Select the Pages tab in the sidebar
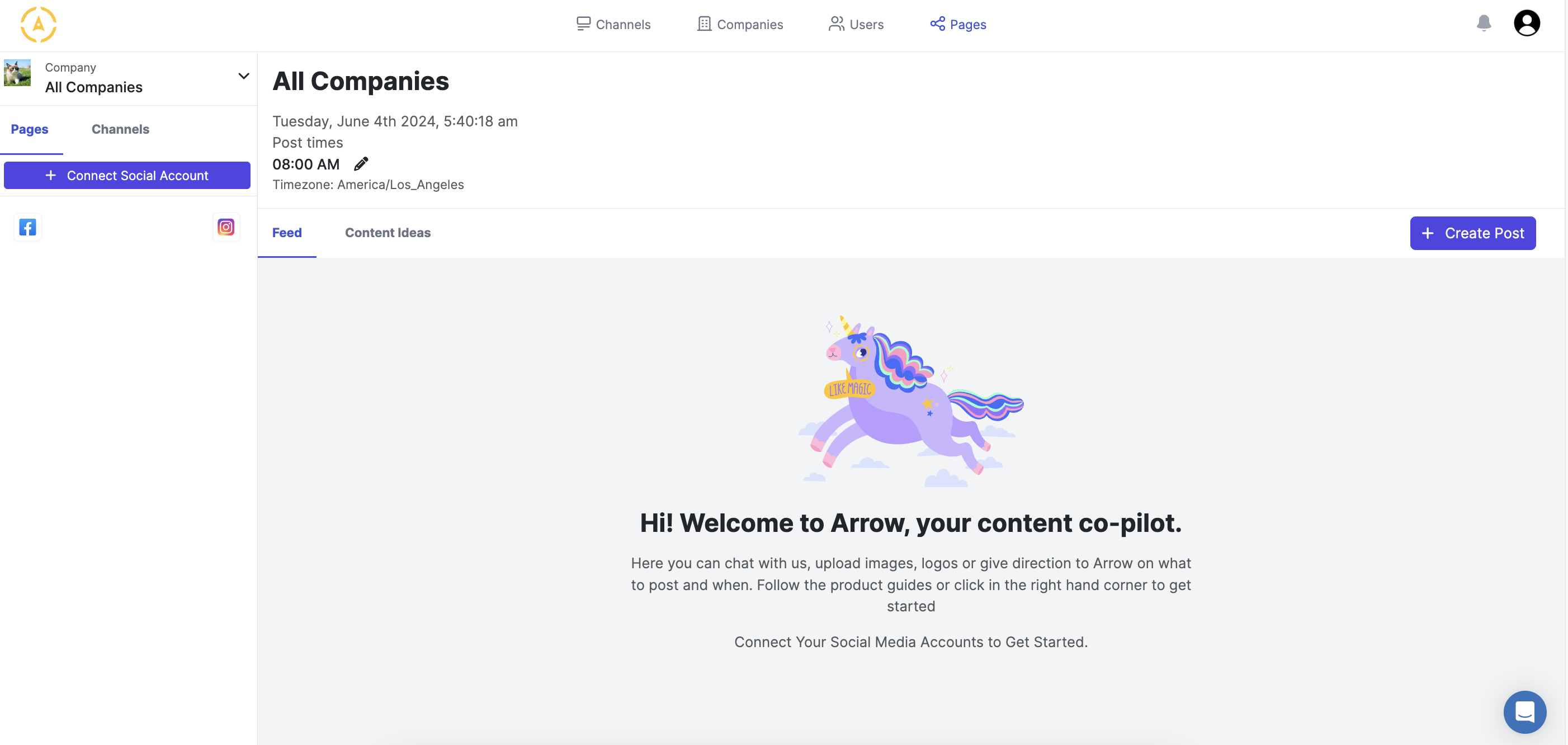Screen dimensions: 1568x745 [30, 129]
